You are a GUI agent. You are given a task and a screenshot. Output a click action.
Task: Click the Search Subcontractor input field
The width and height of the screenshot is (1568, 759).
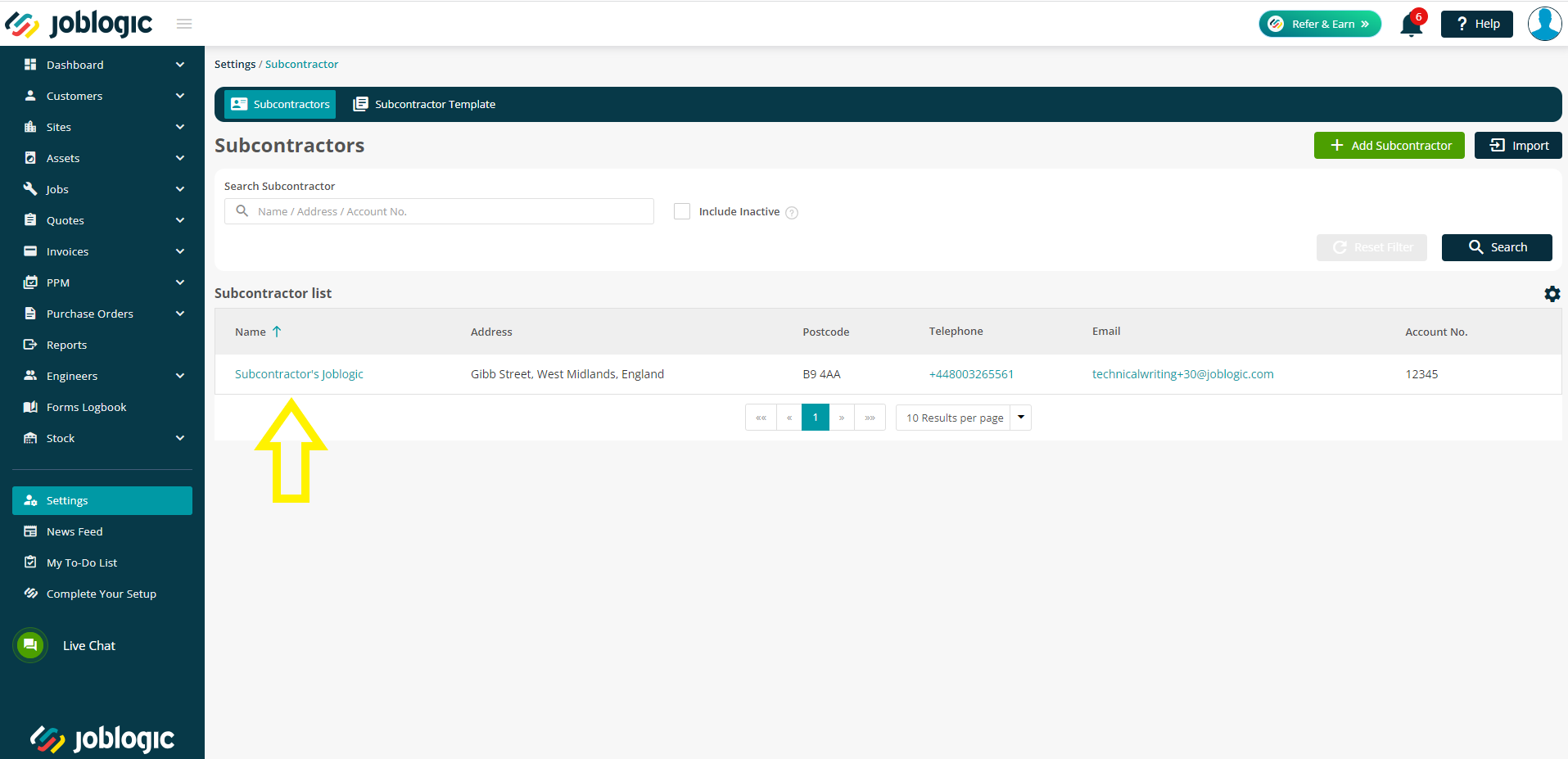click(439, 211)
